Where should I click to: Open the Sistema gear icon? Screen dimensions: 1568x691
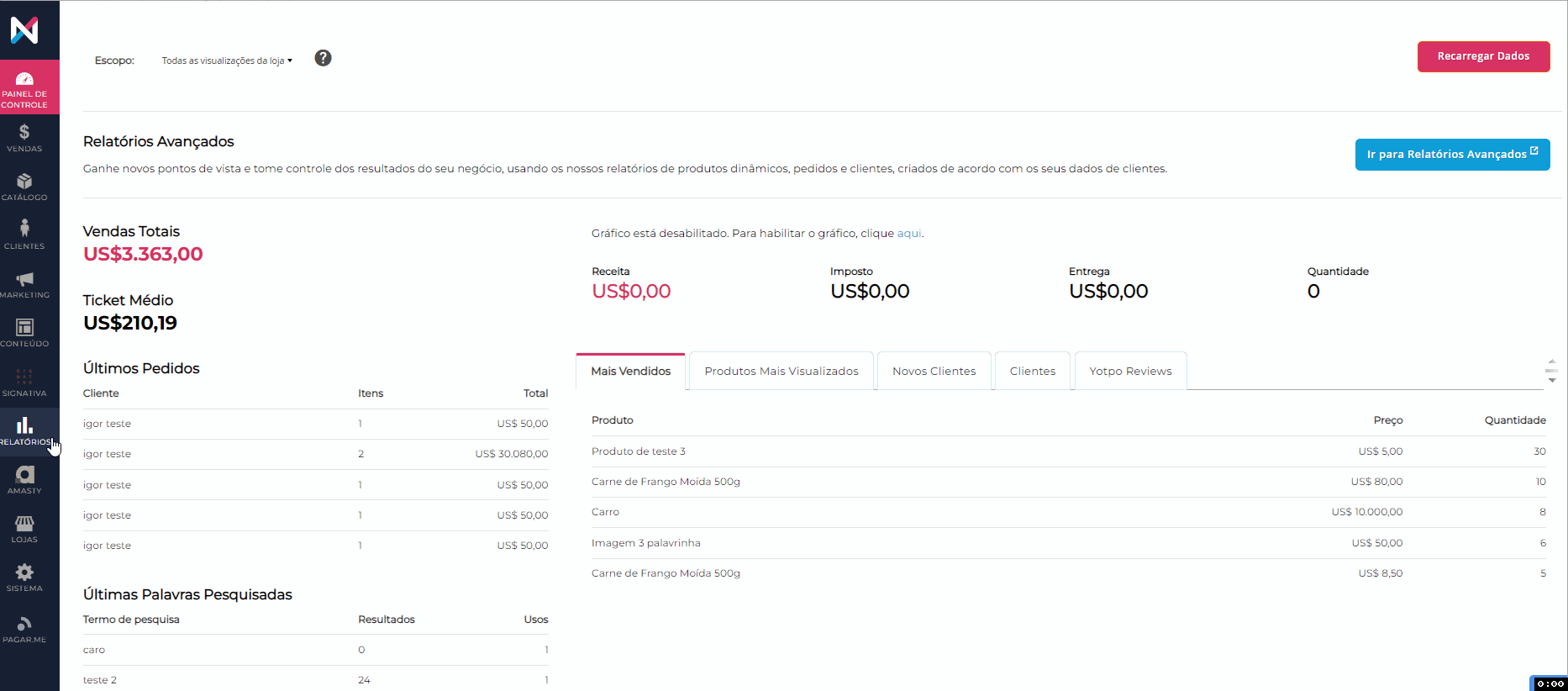(24, 572)
